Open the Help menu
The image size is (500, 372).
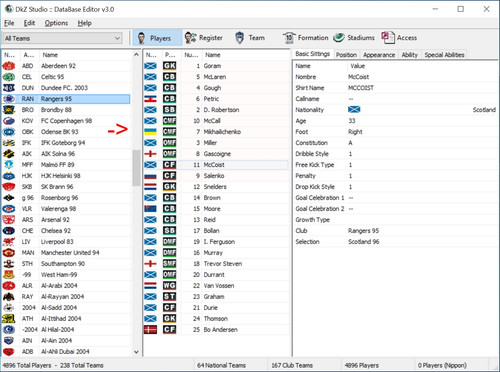85,23
